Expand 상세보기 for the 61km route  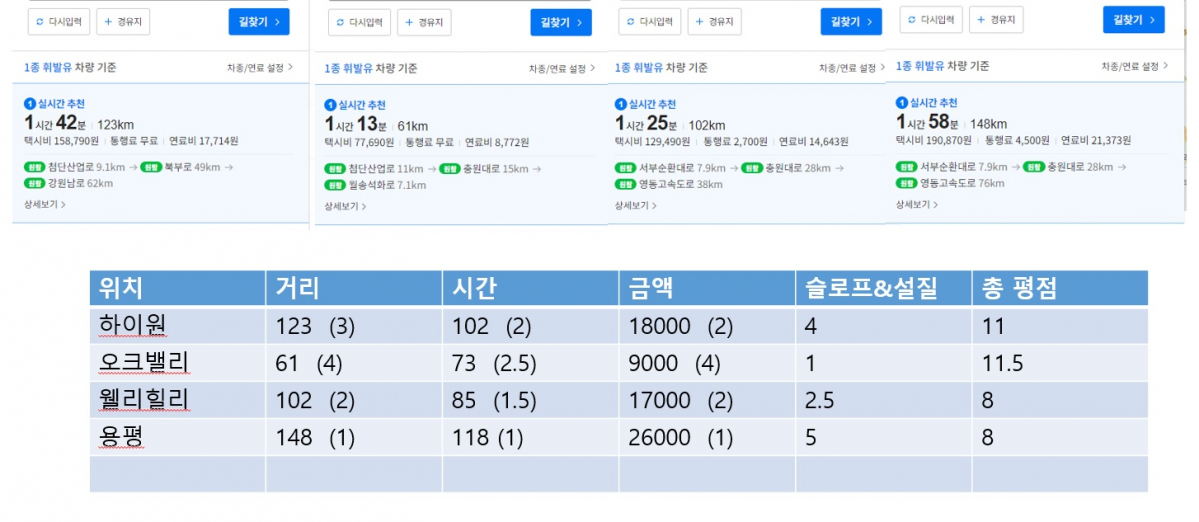point(344,207)
